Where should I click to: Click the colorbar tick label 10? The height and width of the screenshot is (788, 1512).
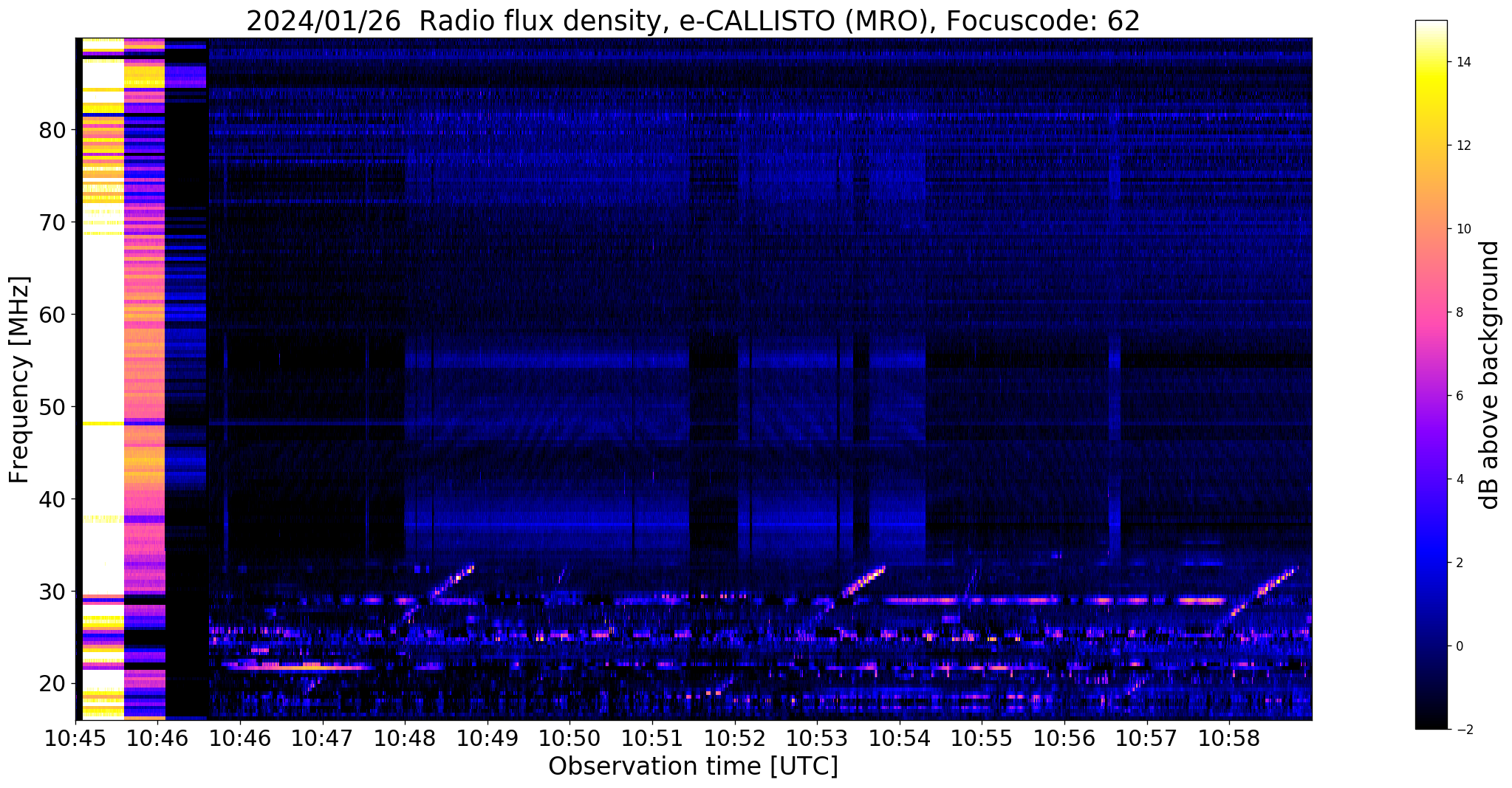(x=1462, y=229)
